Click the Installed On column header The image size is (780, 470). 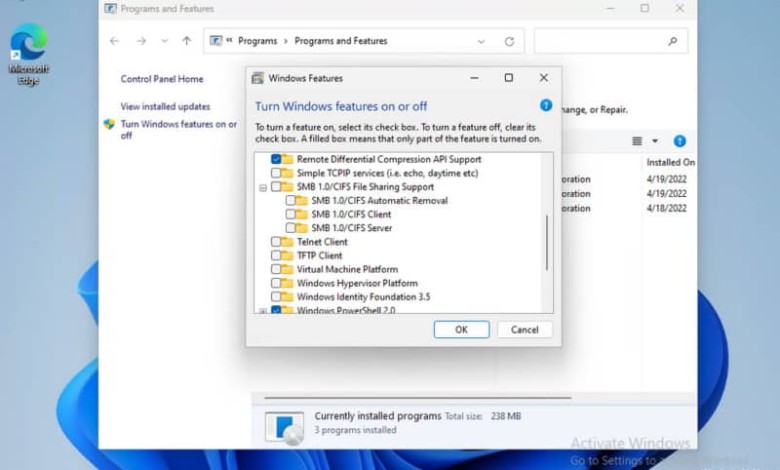tap(670, 162)
